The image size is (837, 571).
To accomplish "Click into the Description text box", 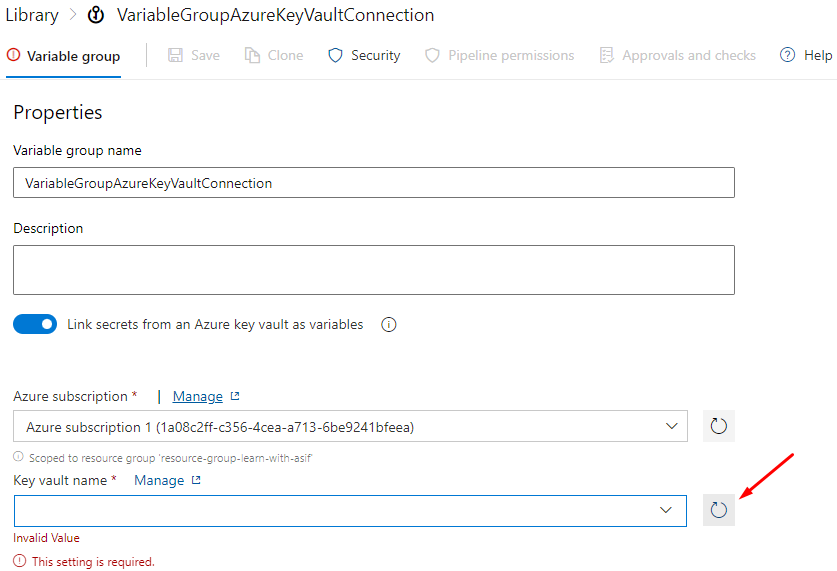I will (x=373, y=270).
